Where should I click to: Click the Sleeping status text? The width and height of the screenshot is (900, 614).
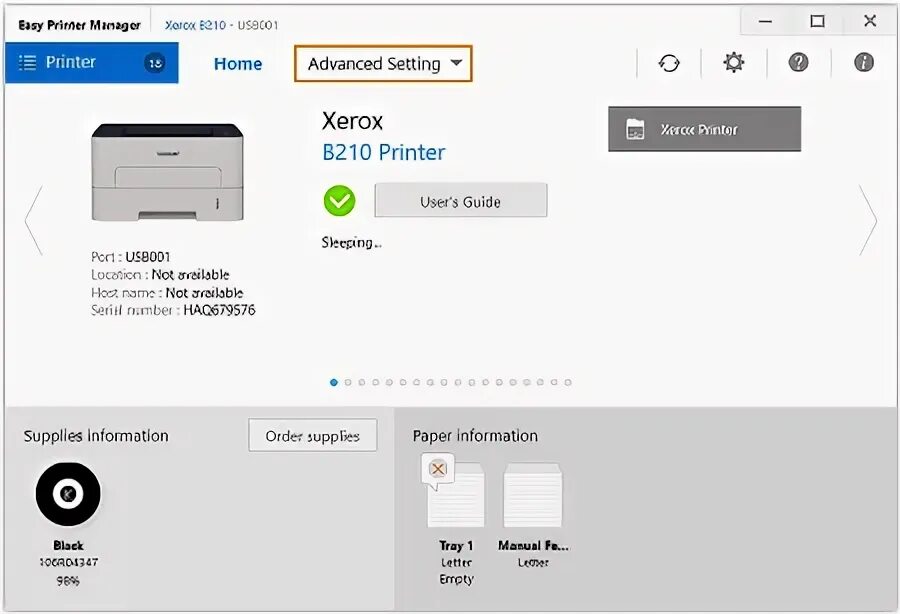point(351,243)
